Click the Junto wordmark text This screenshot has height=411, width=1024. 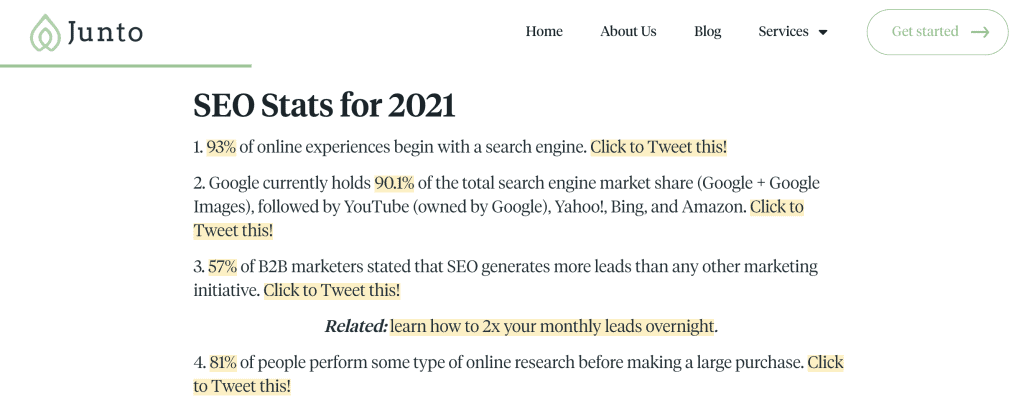coord(104,32)
